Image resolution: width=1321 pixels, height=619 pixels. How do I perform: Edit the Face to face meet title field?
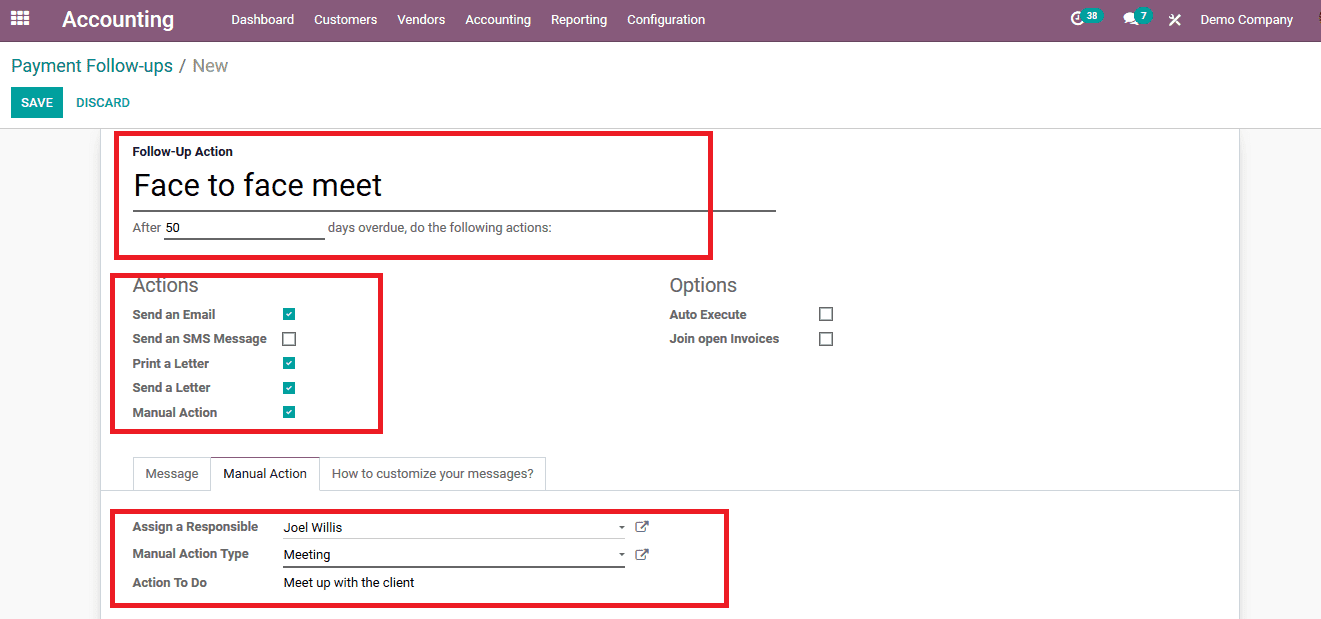454,186
